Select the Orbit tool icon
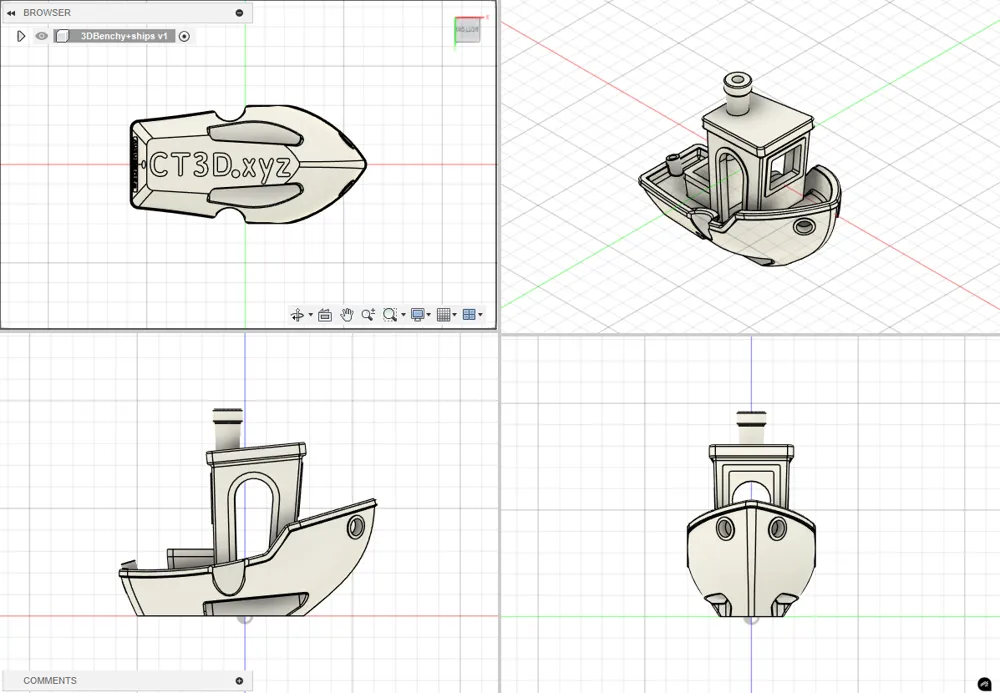The height and width of the screenshot is (693, 1000). pyautogui.click(x=297, y=314)
